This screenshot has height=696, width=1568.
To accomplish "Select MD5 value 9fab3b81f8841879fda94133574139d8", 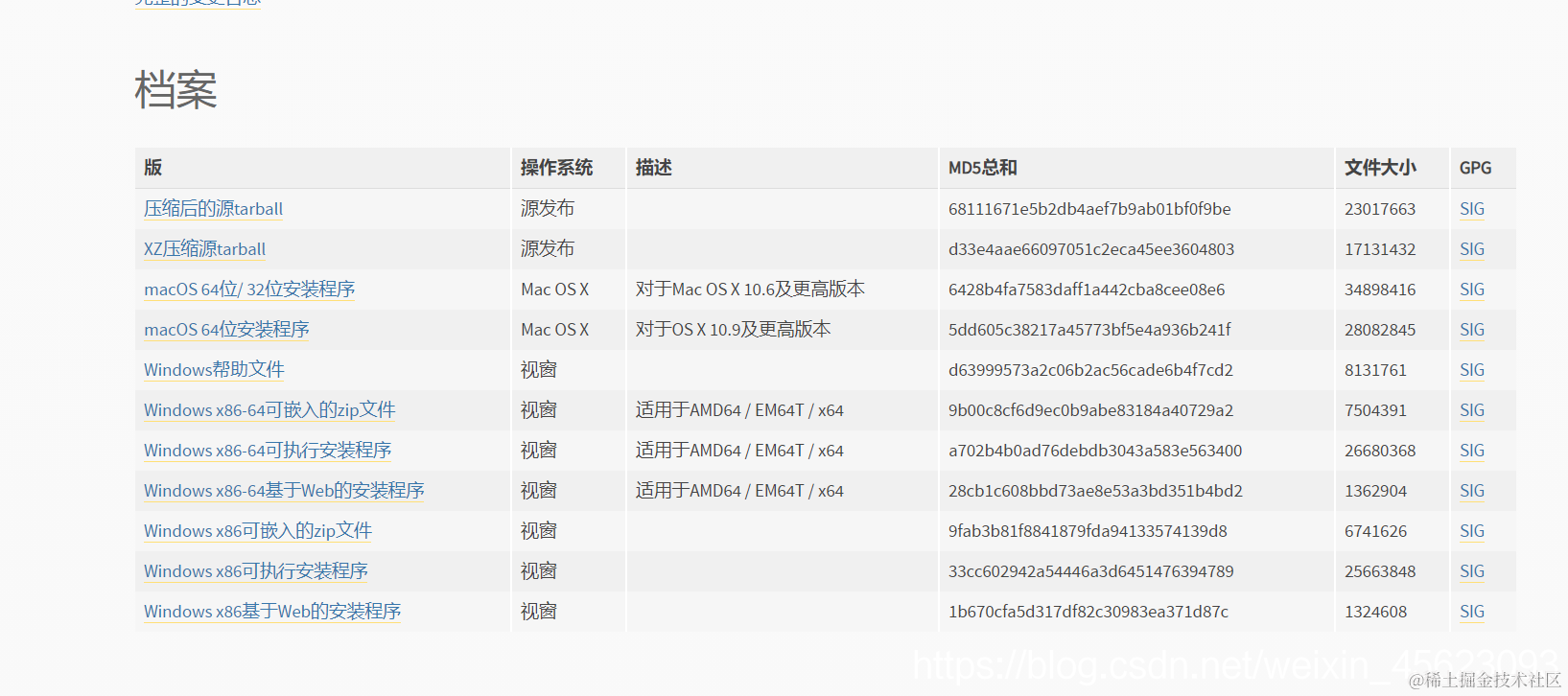I will [1088, 531].
